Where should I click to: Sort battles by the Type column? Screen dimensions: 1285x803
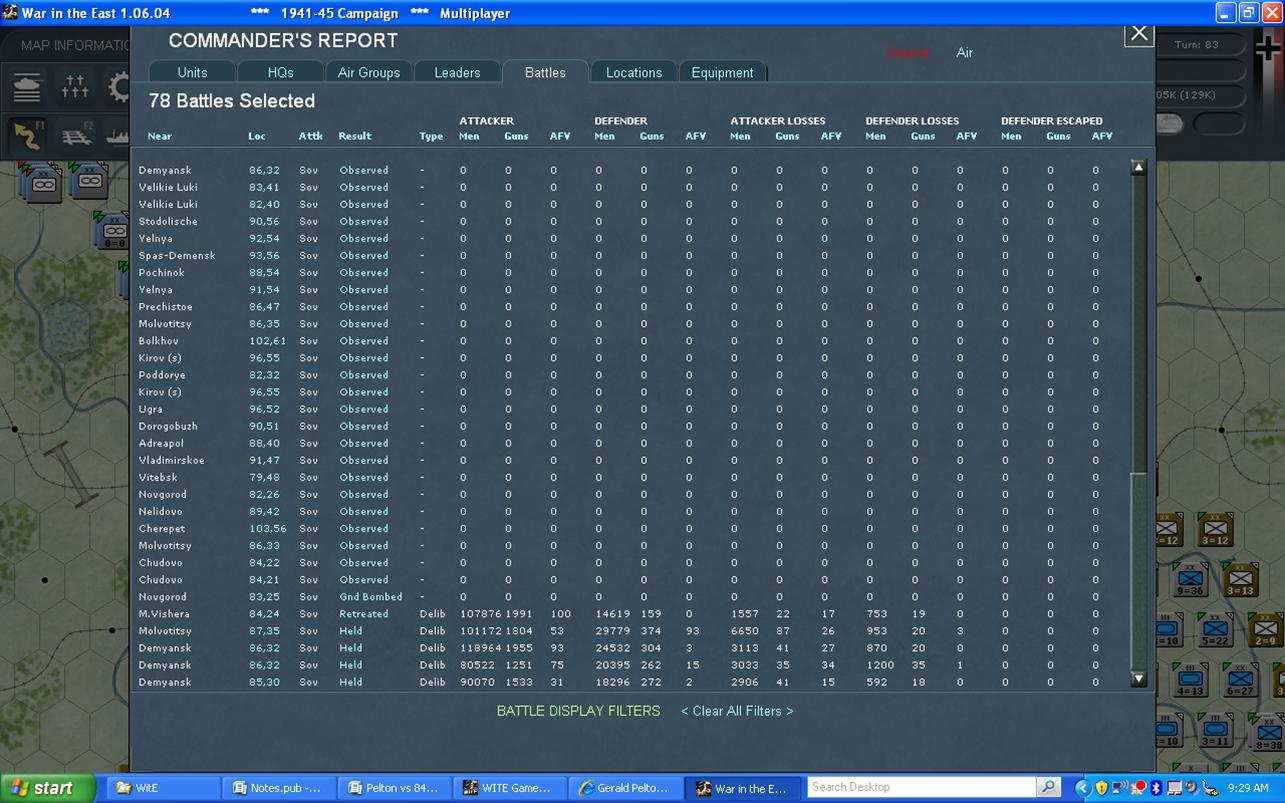pyautogui.click(x=431, y=136)
